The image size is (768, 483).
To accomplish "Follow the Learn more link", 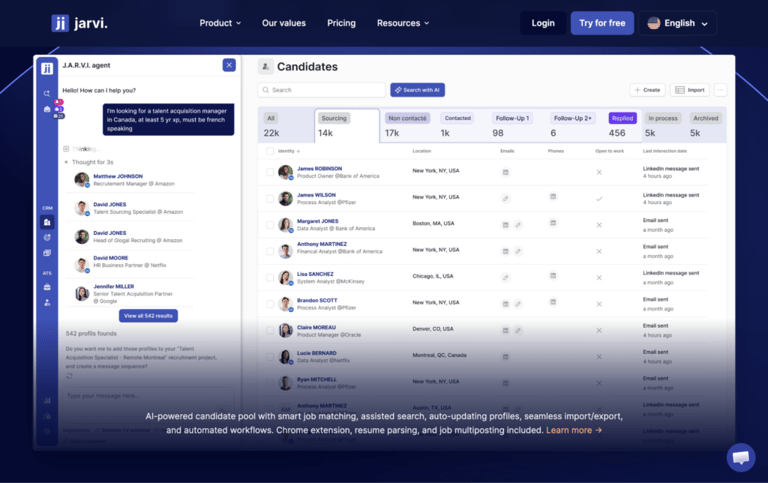I will tap(574, 430).
